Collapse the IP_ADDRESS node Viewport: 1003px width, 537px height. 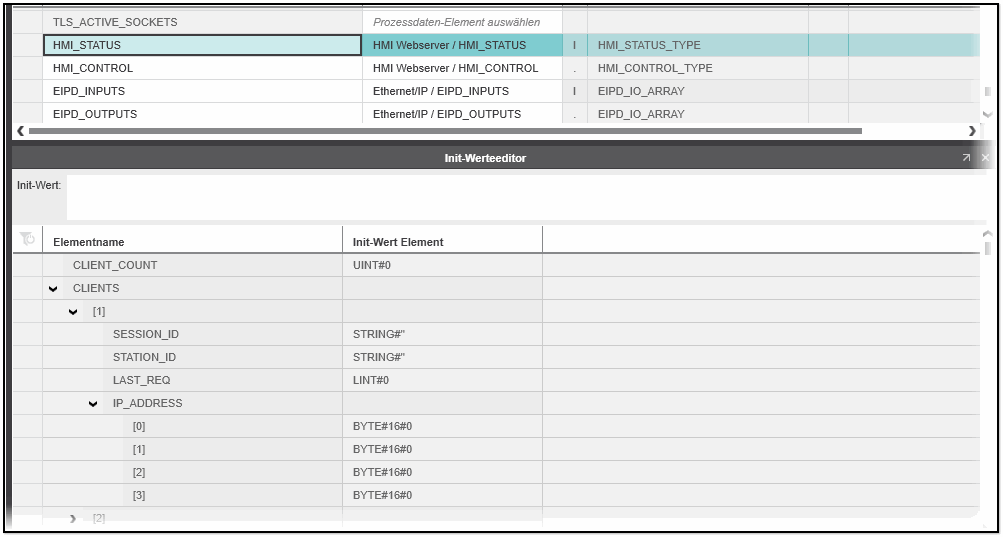click(x=93, y=403)
